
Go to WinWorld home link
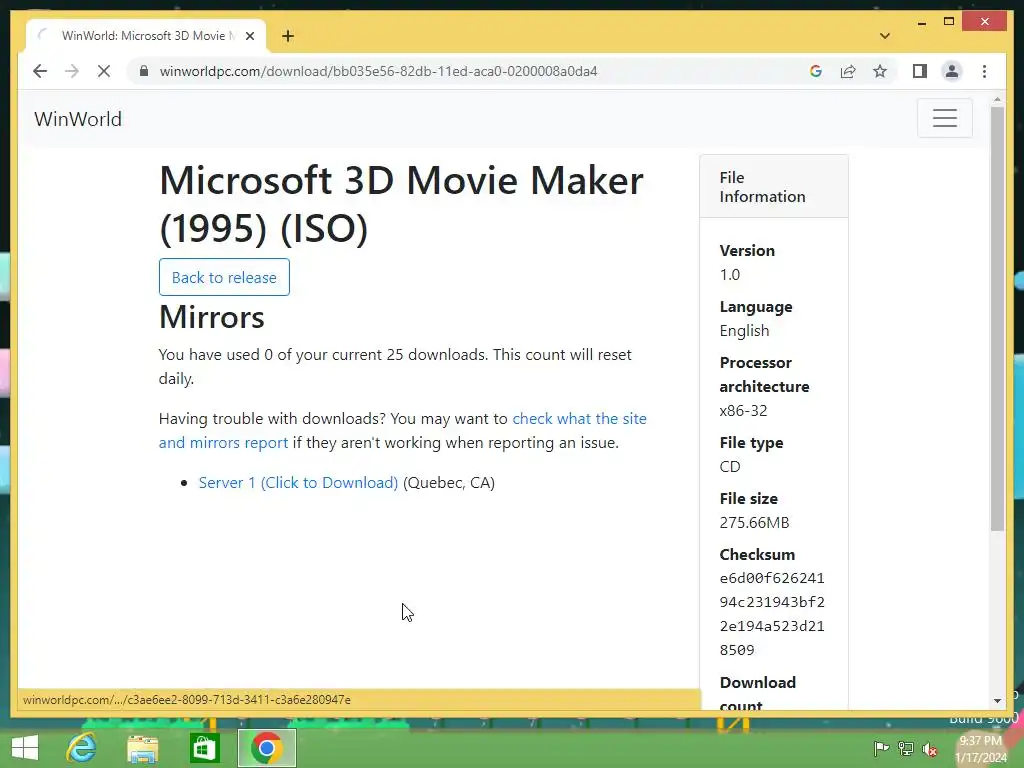pyautogui.click(x=78, y=119)
